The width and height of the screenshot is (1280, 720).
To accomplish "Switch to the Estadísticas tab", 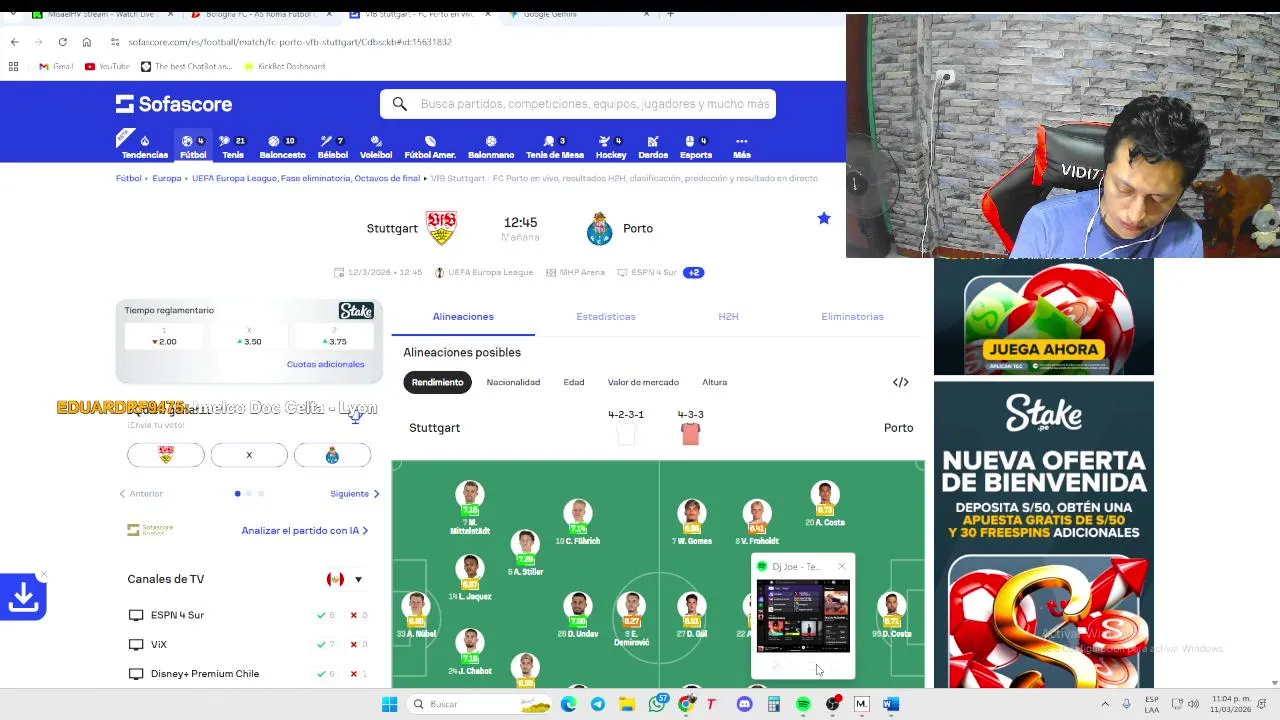I will tap(606, 317).
